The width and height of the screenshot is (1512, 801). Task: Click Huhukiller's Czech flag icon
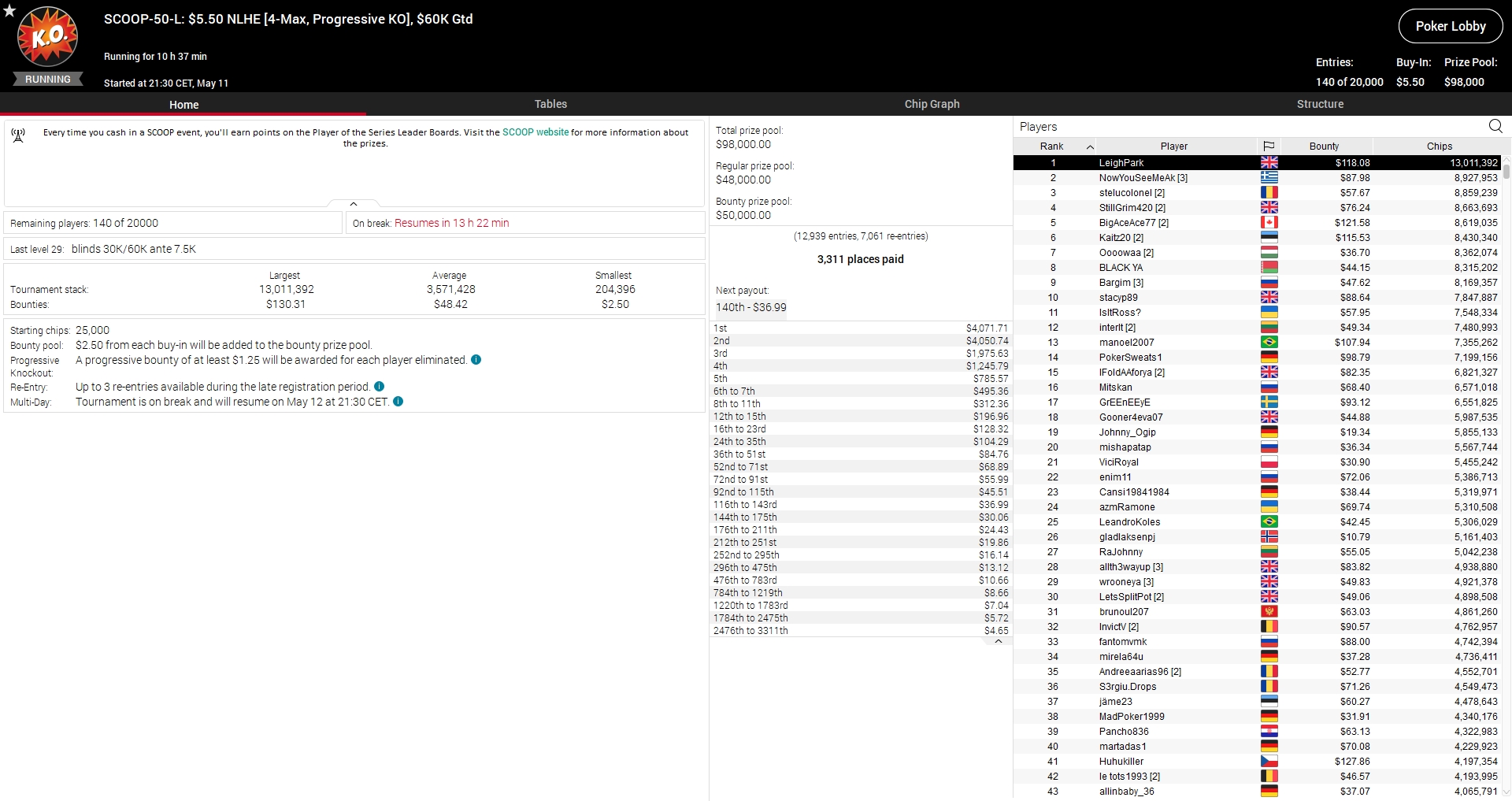1269,762
